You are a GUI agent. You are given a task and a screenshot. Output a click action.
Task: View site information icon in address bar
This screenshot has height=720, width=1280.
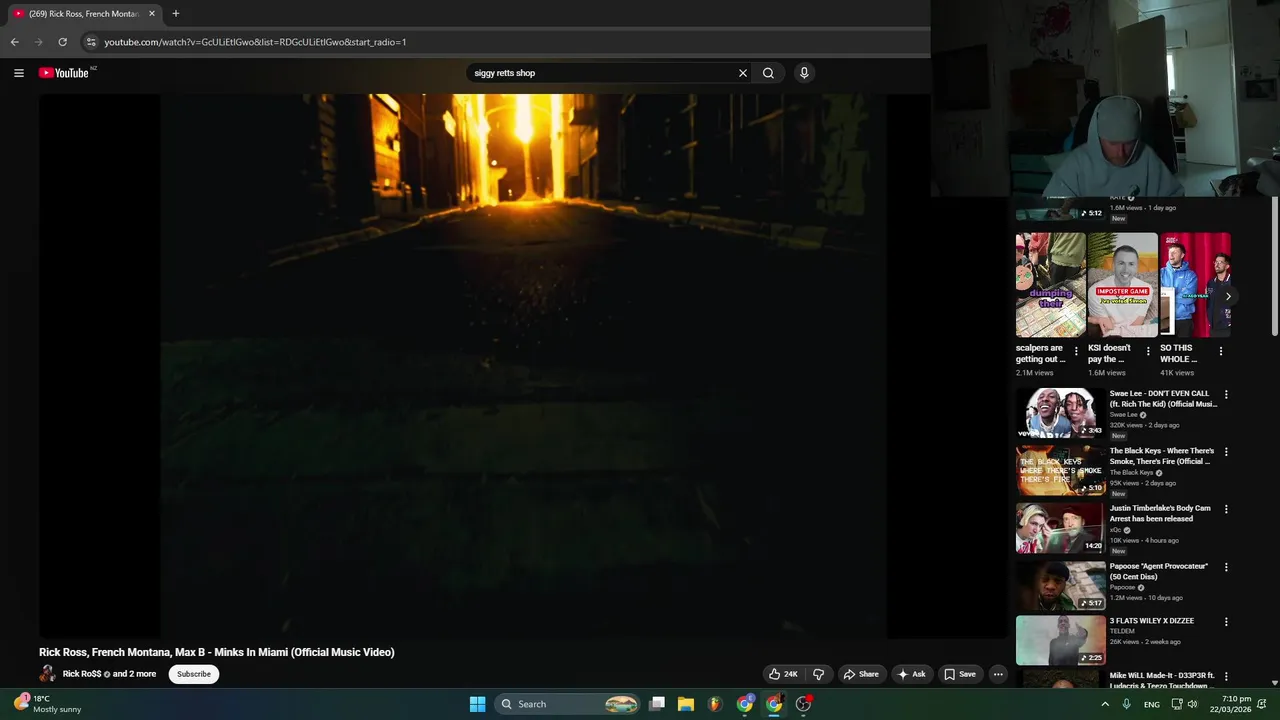click(x=91, y=42)
